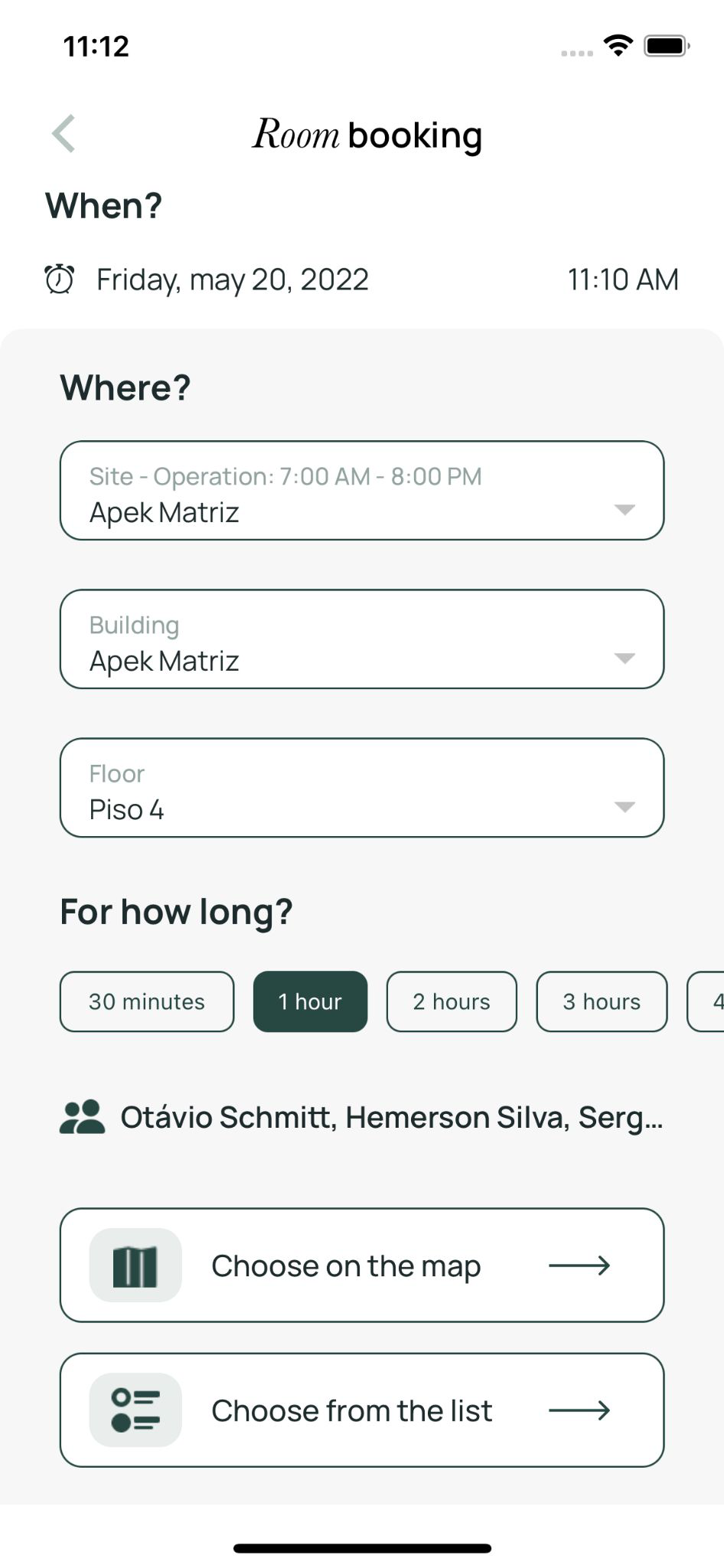Select the 30 minutes duration

(x=147, y=1001)
